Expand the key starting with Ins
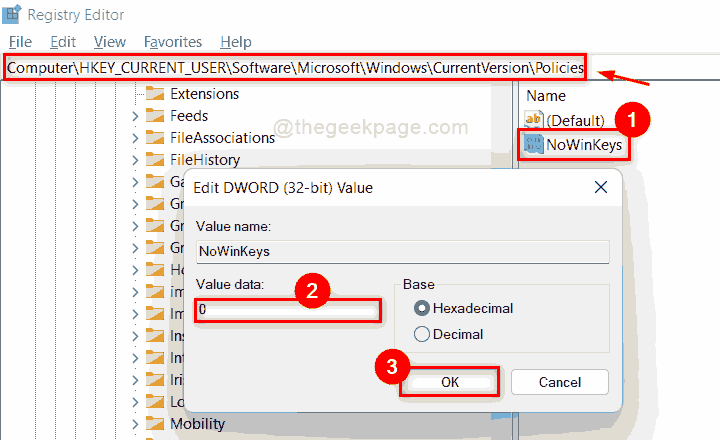720x440 pixels. (x=135, y=336)
